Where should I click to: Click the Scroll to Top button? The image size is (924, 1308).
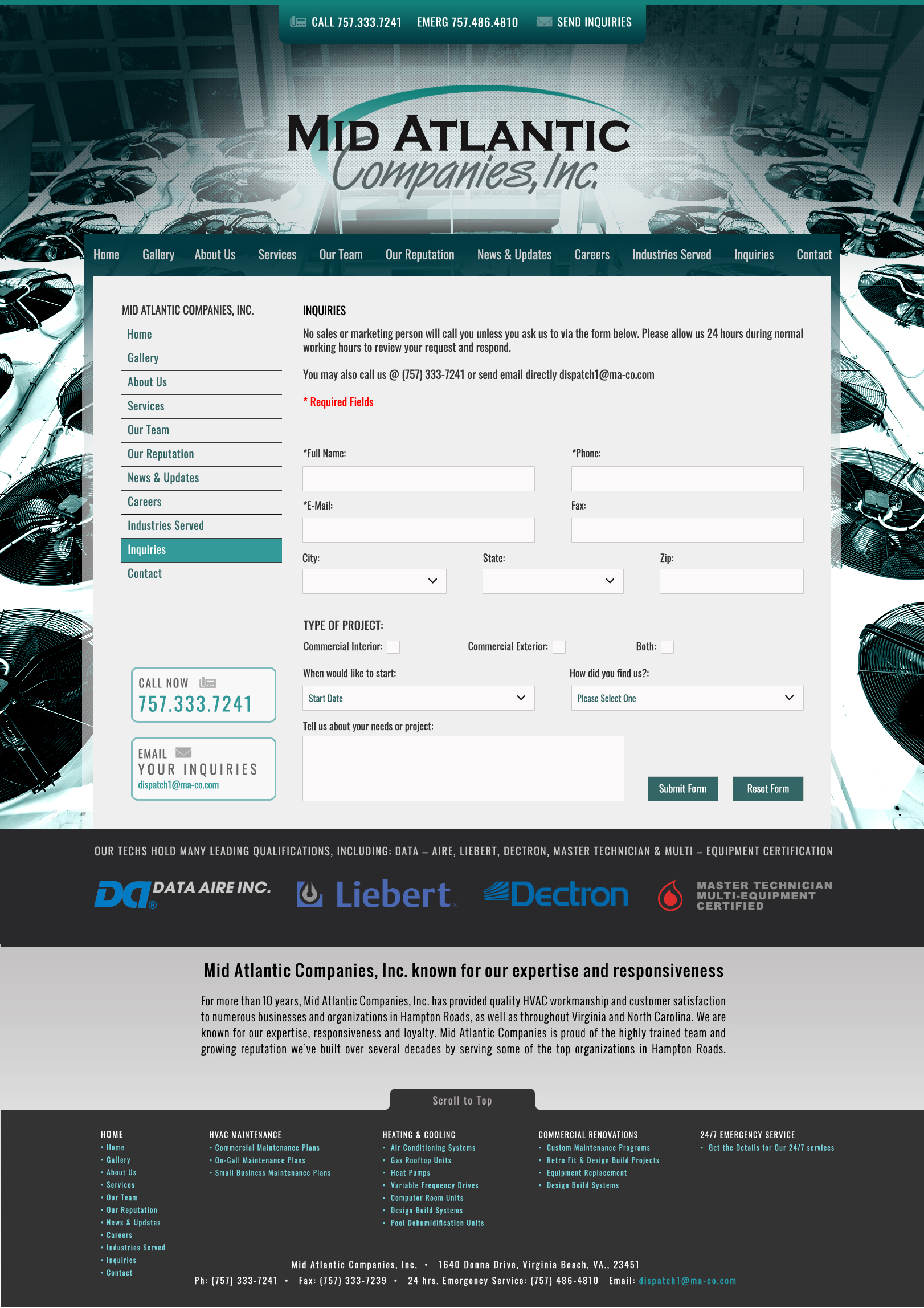462,1100
